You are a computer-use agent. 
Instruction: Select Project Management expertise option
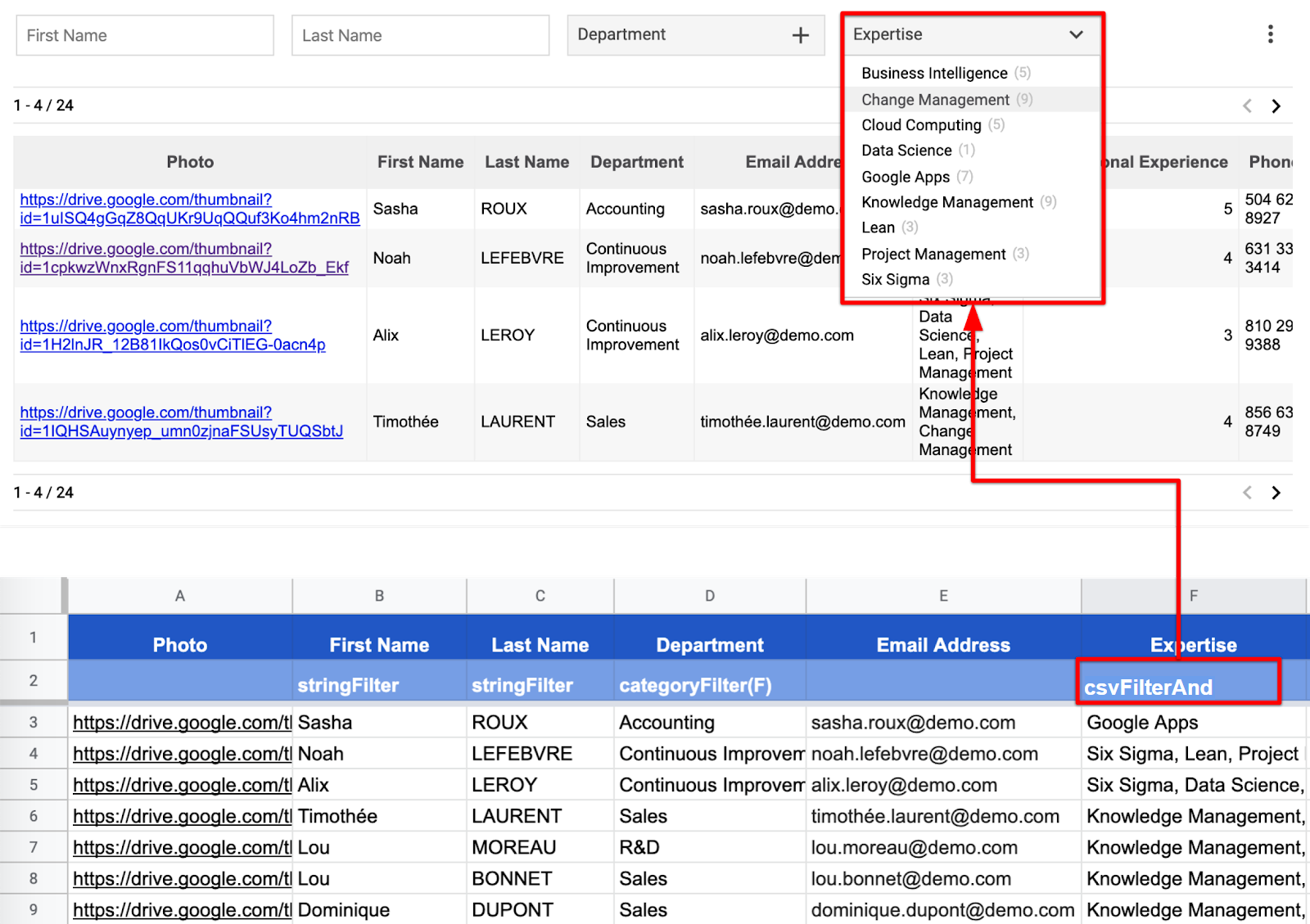click(x=972, y=254)
